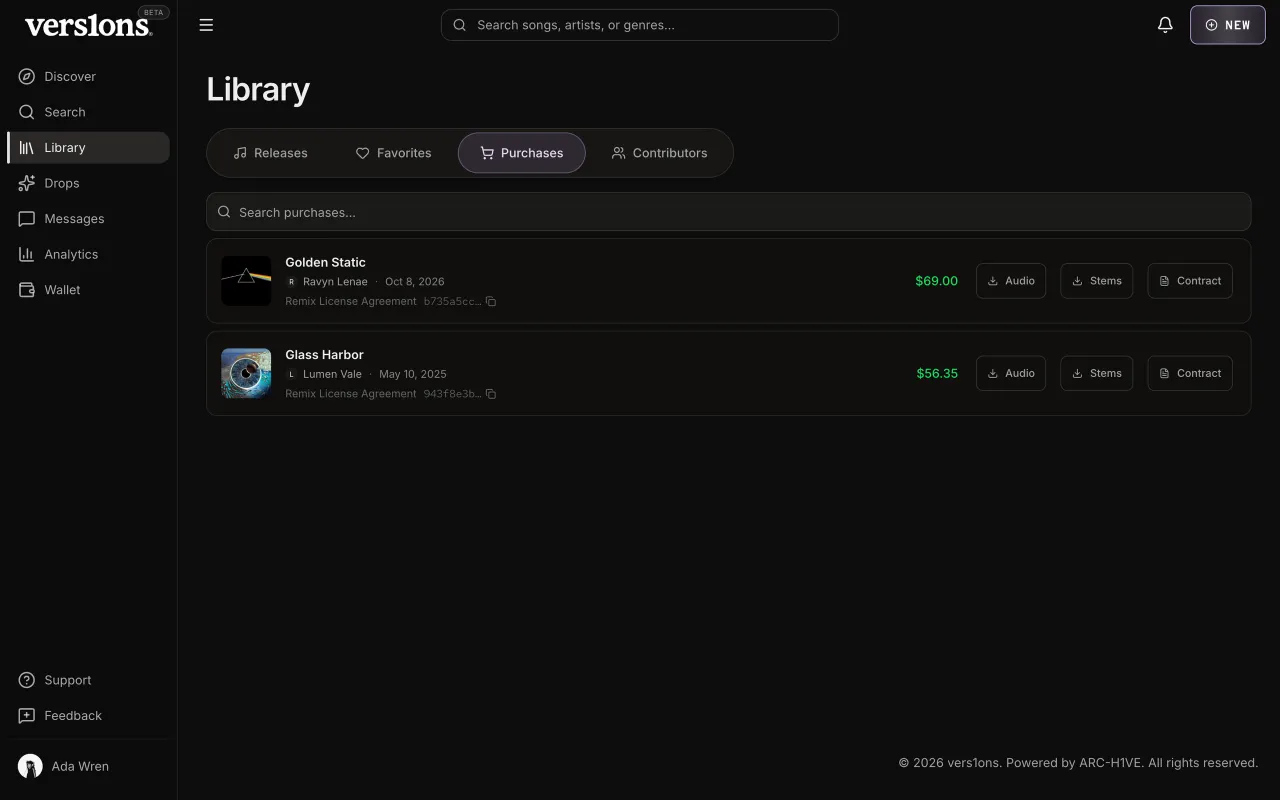The height and width of the screenshot is (800, 1280).
Task: Open the Glass Harbor title
Action: click(x=325, y=355)
